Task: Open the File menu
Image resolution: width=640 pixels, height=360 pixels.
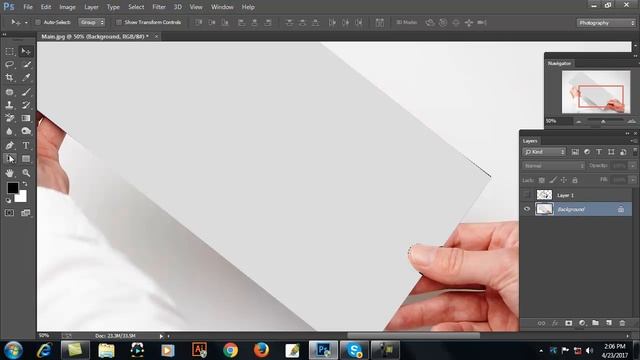Action: pos(28,7)
